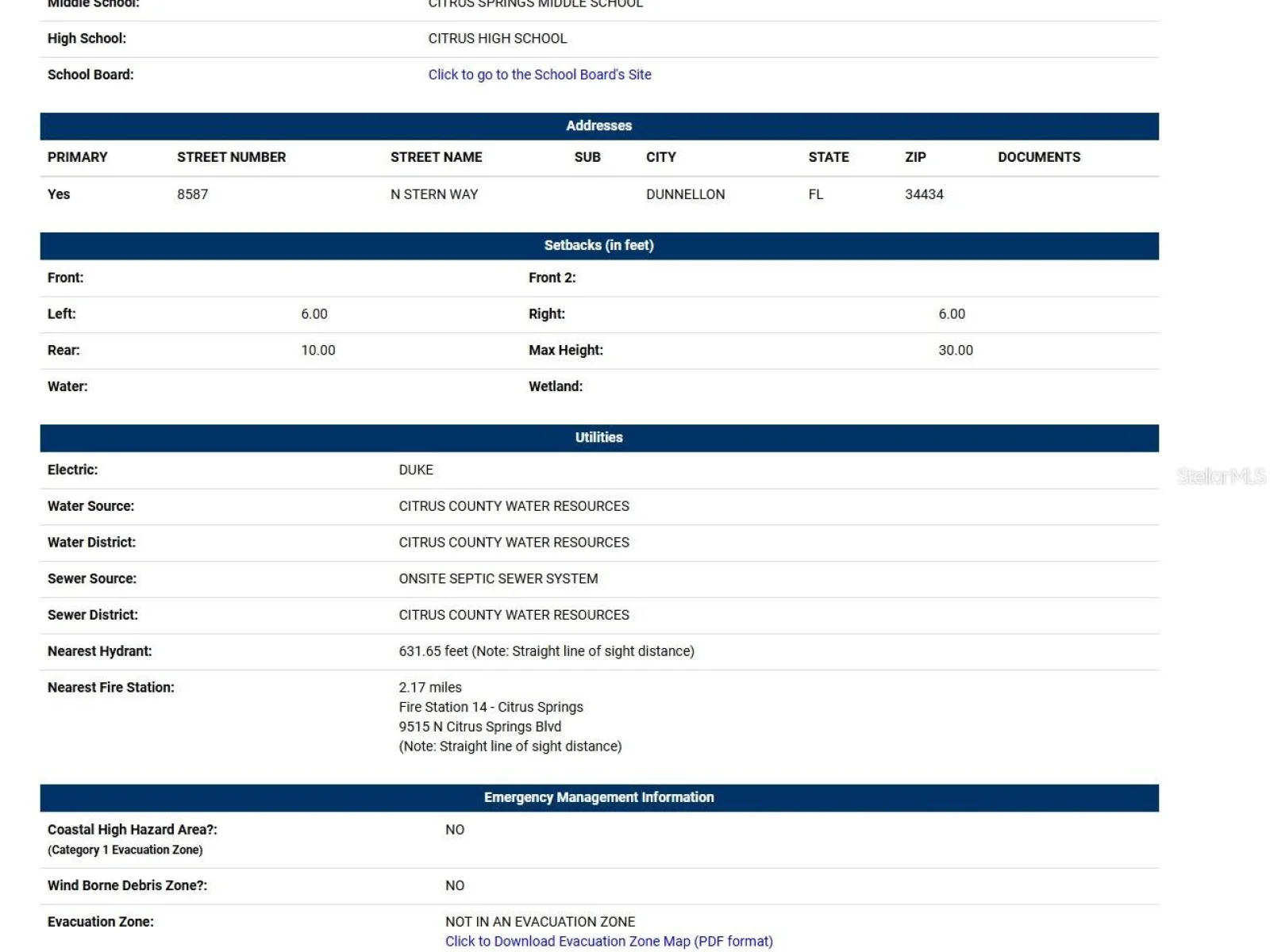Select the CITRUS HIGH SCHOOL value
The height and width of the screenshot is (952, 1270).
click(x=498, y=38)
